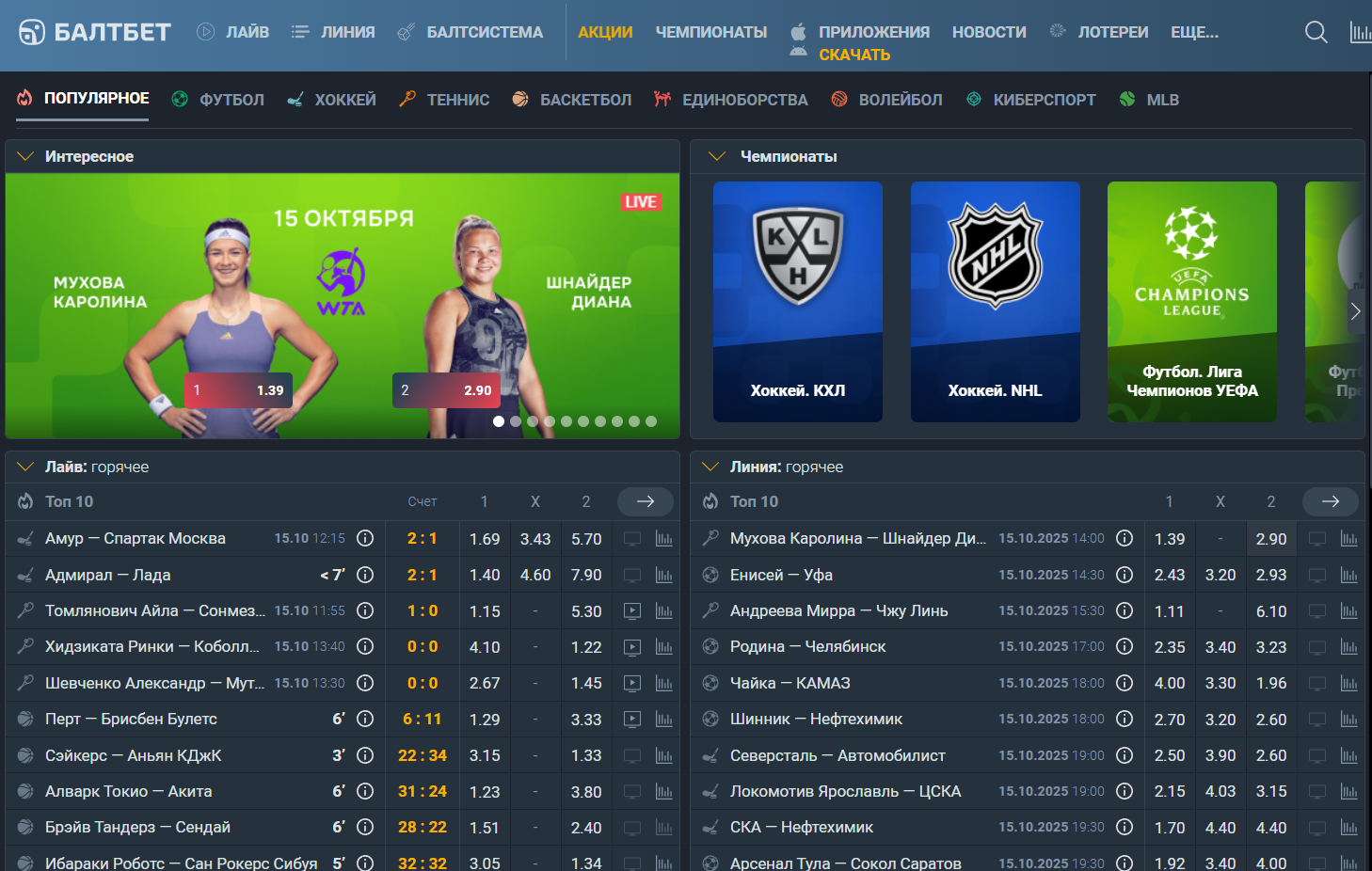Click the Балтбет logo
The width and height of the screenshot is (1372, 871).
[95, 33]
